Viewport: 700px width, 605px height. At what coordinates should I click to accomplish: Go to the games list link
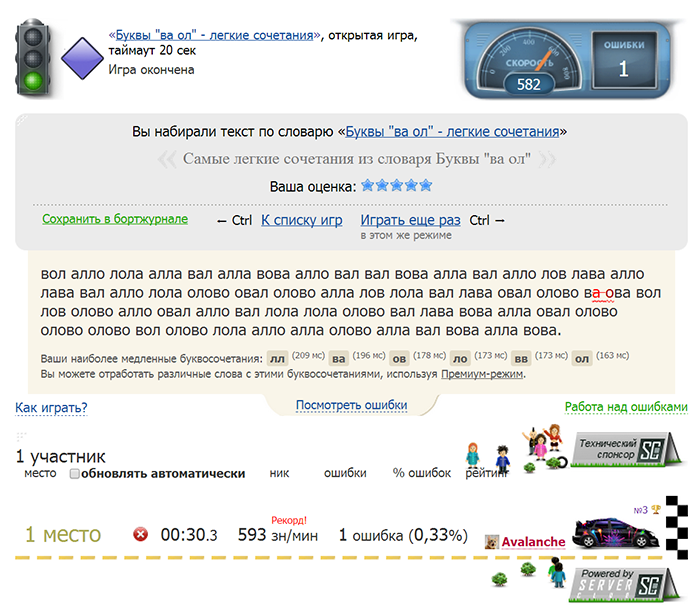(302, 220)
